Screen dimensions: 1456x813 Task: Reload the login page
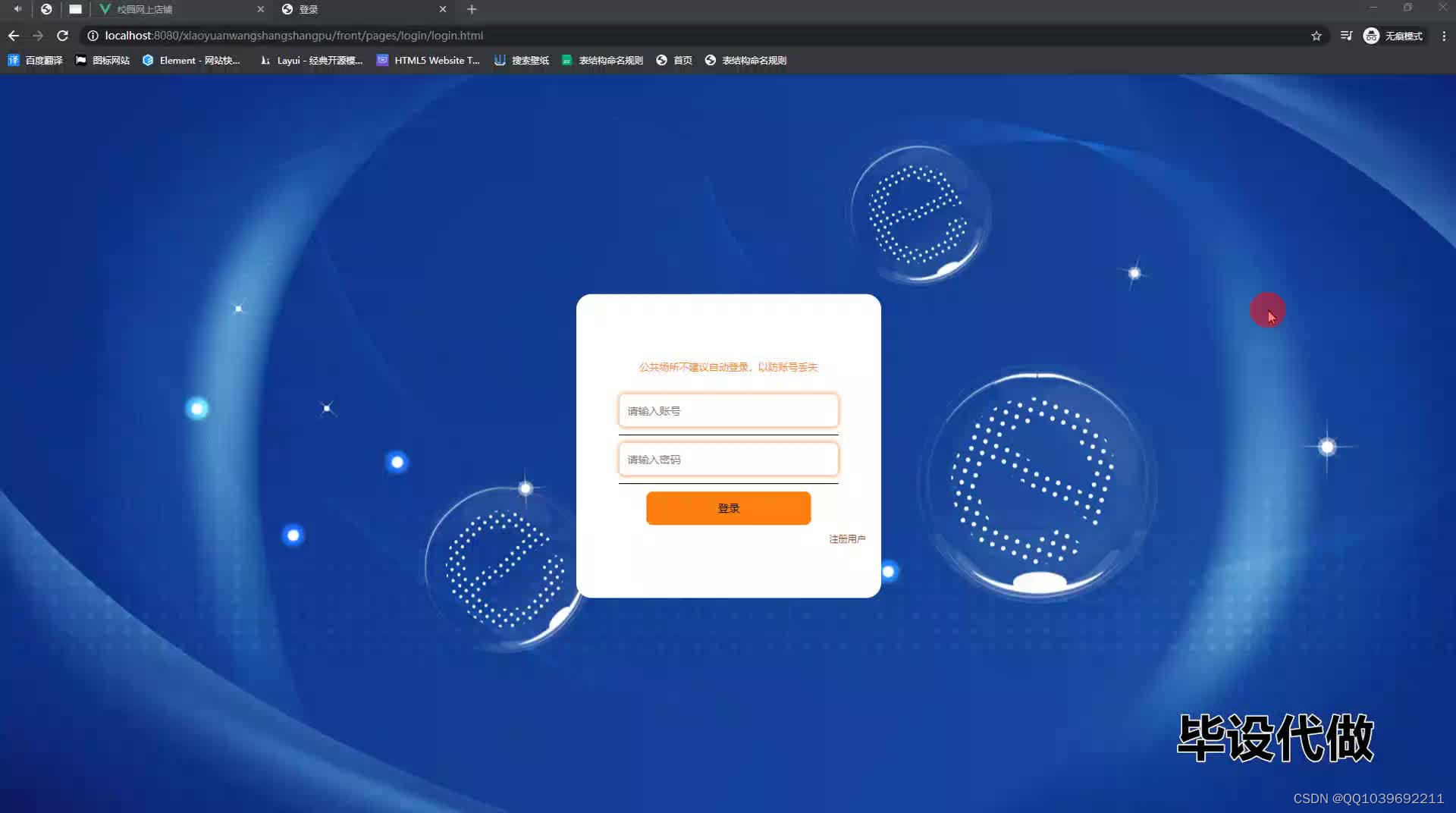pos(63,36)
